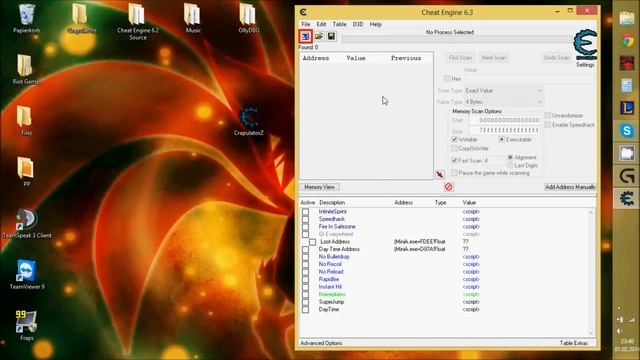
Task: Toggle the Nameplates checkbox
Action: 305,294
